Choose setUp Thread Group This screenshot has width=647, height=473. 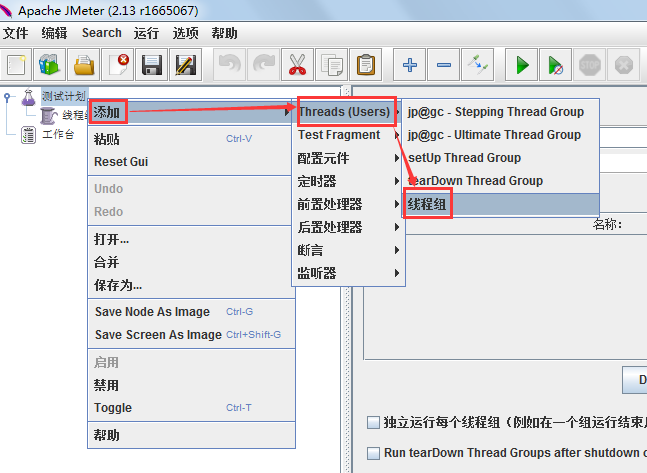pos(501,158)
